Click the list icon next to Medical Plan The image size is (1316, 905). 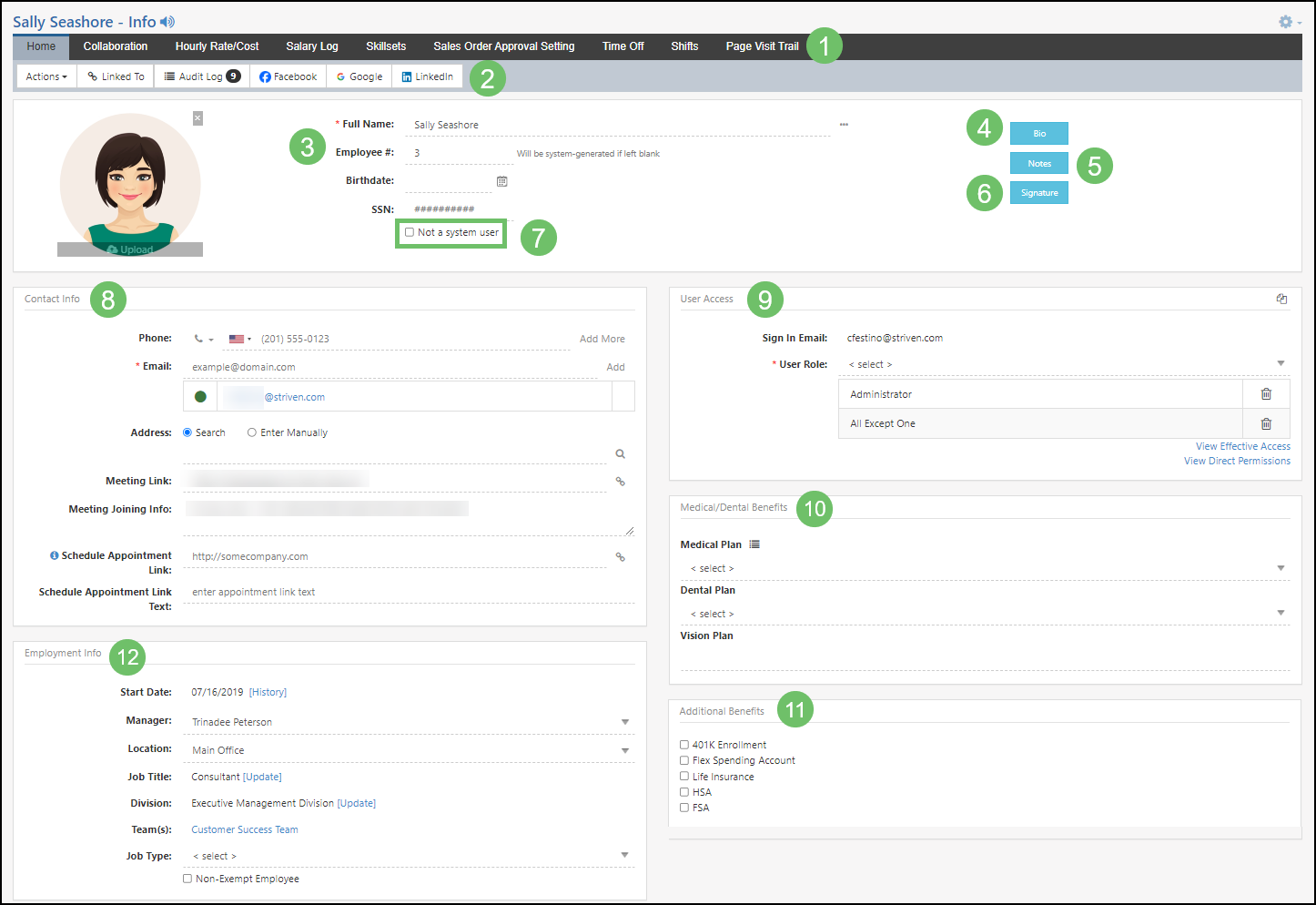tap(754, 544)
